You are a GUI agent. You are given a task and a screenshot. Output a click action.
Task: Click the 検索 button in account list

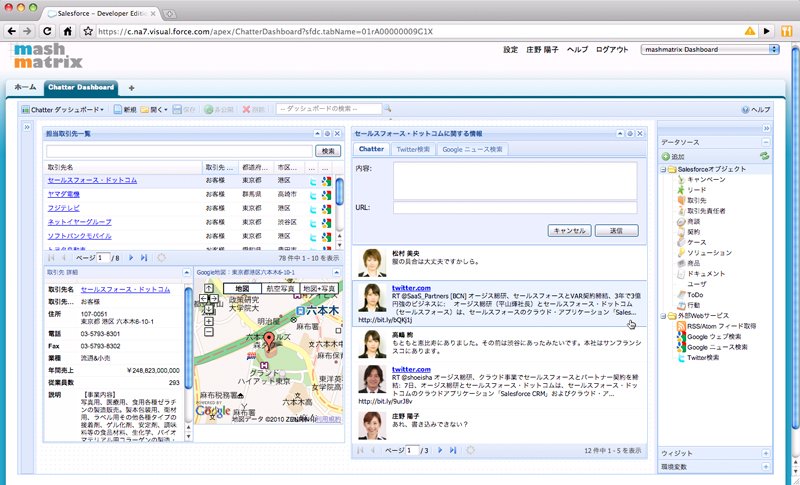[x=328, y=151]
